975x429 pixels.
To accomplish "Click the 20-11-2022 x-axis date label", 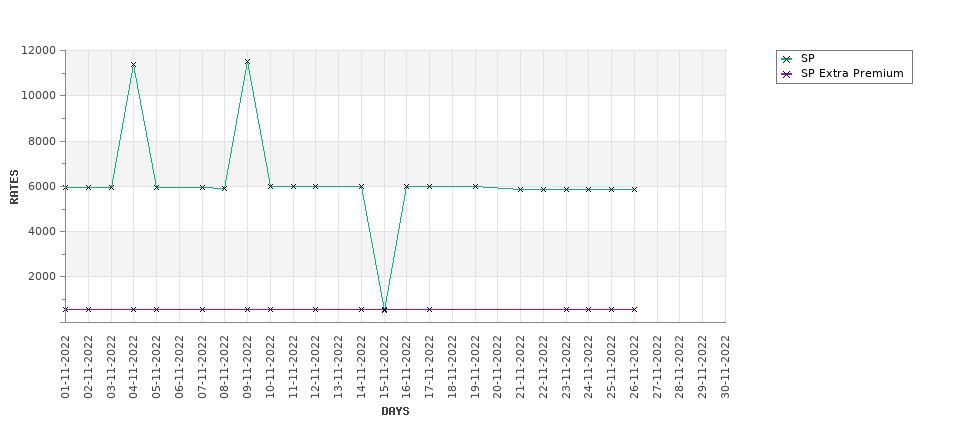I will 497,367.
